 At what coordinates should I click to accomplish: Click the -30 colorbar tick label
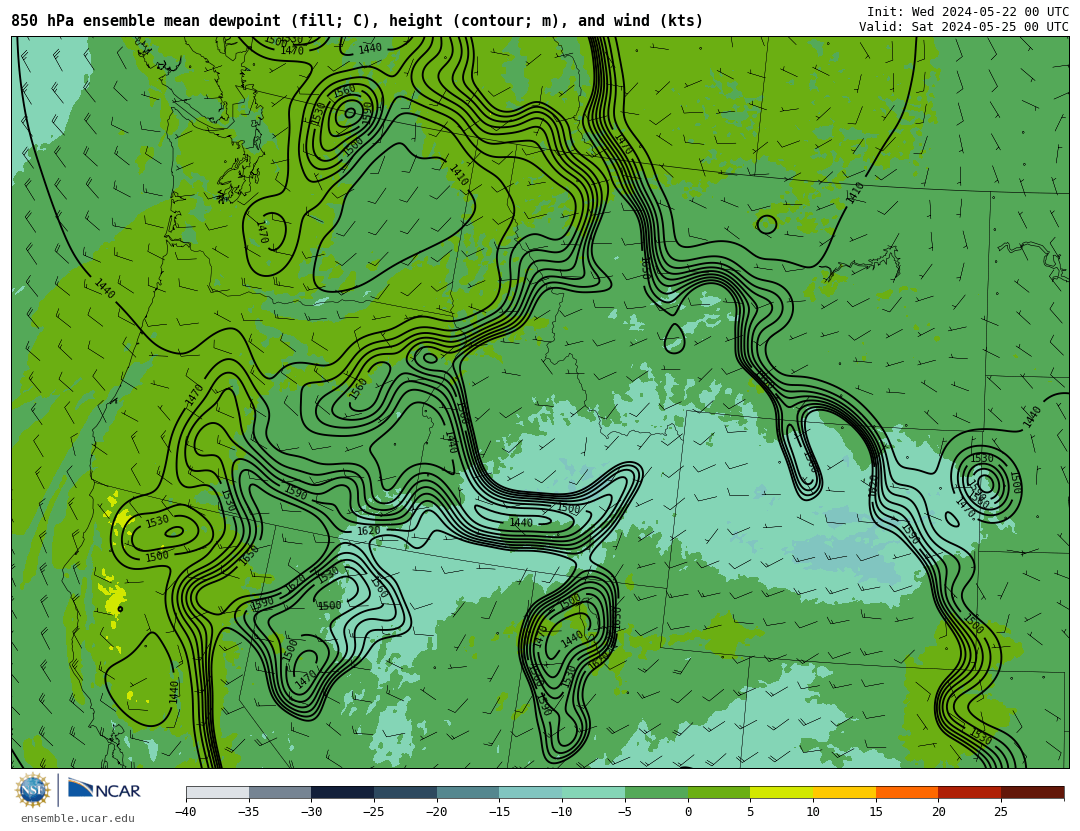tap(311, 812)
